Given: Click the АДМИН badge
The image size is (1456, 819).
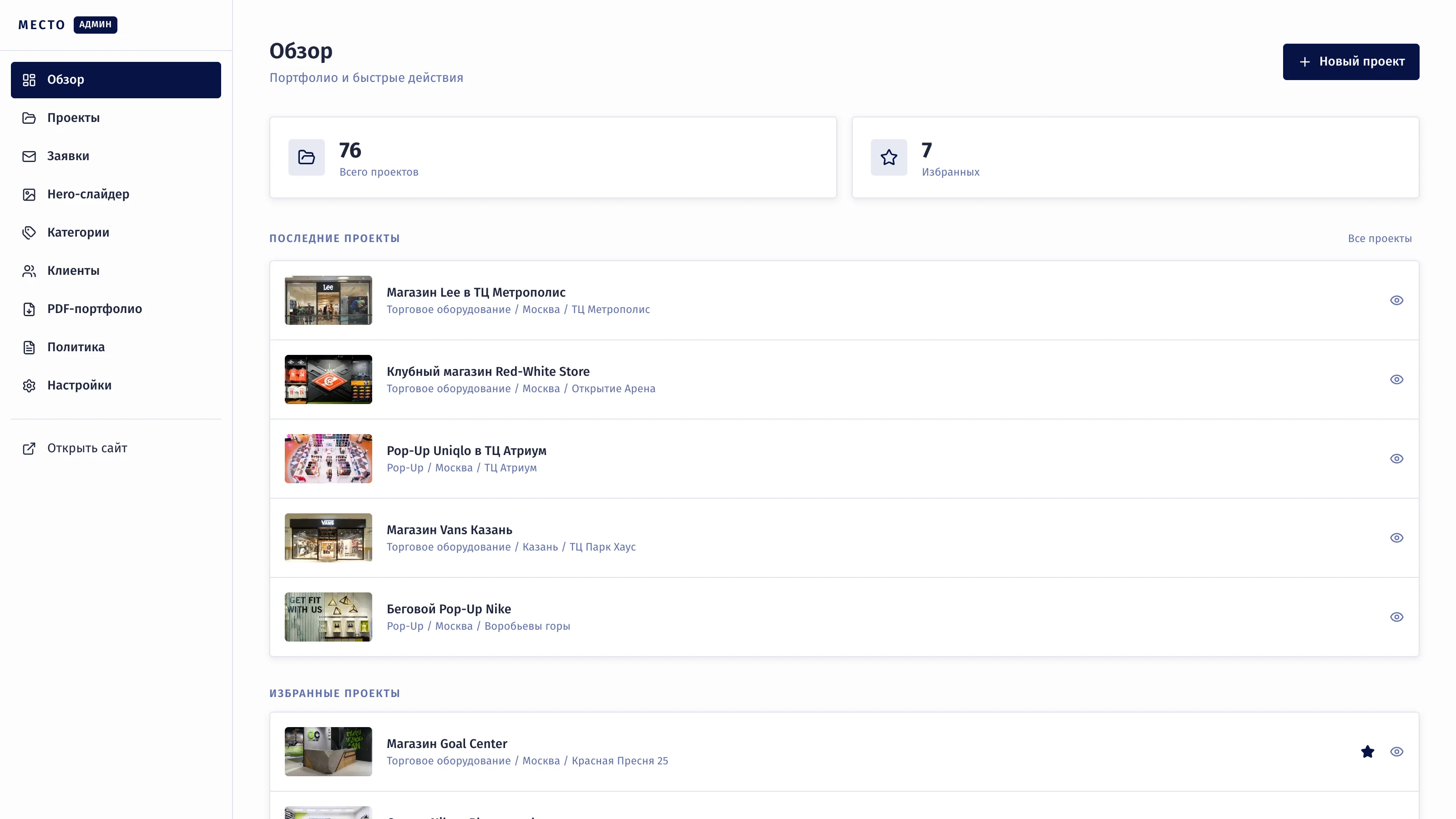Looking at the screenshot, I should 95,25.
